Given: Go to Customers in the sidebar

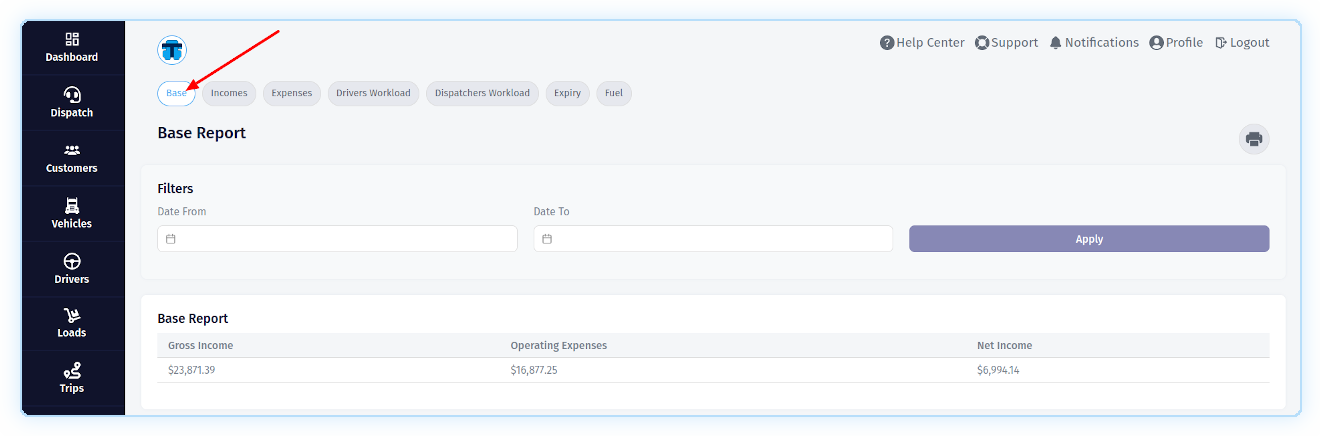Looking at the screenshot, I should [72, 150].
